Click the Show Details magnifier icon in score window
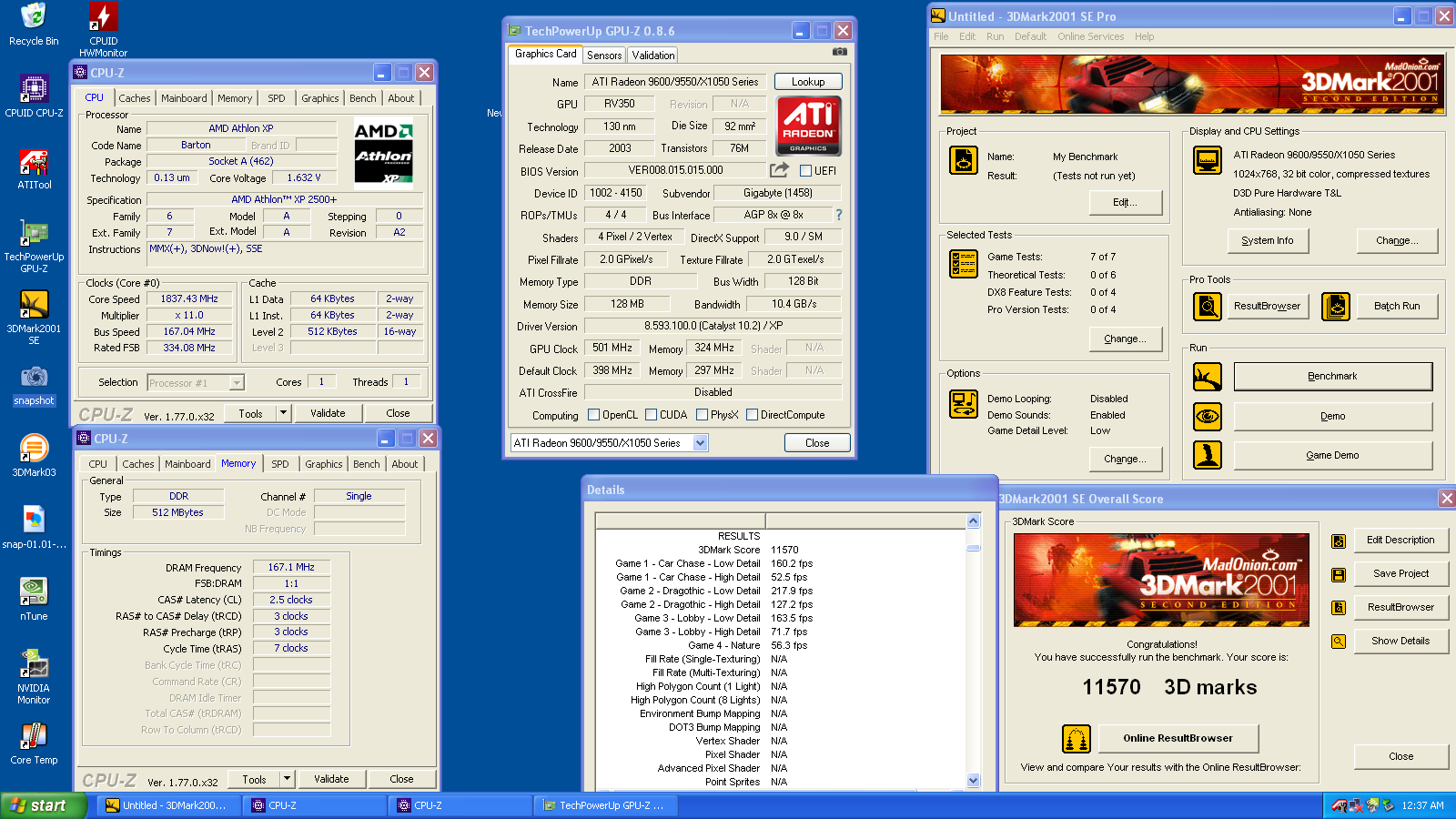 tap(1339, 641)
